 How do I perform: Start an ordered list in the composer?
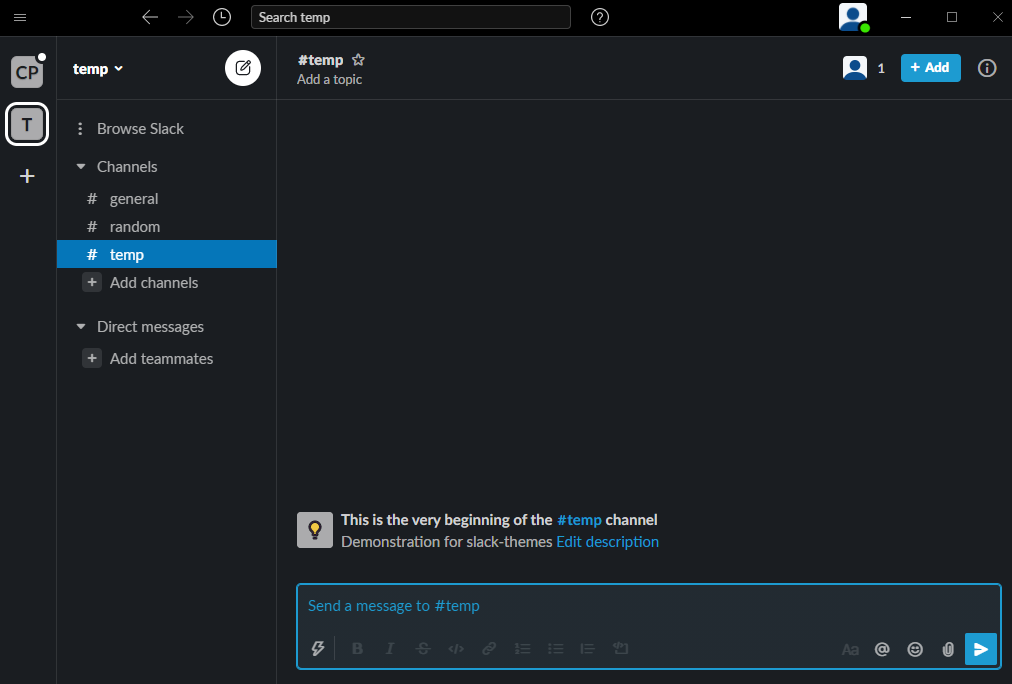pyautogui.click(x=522, y=649)
